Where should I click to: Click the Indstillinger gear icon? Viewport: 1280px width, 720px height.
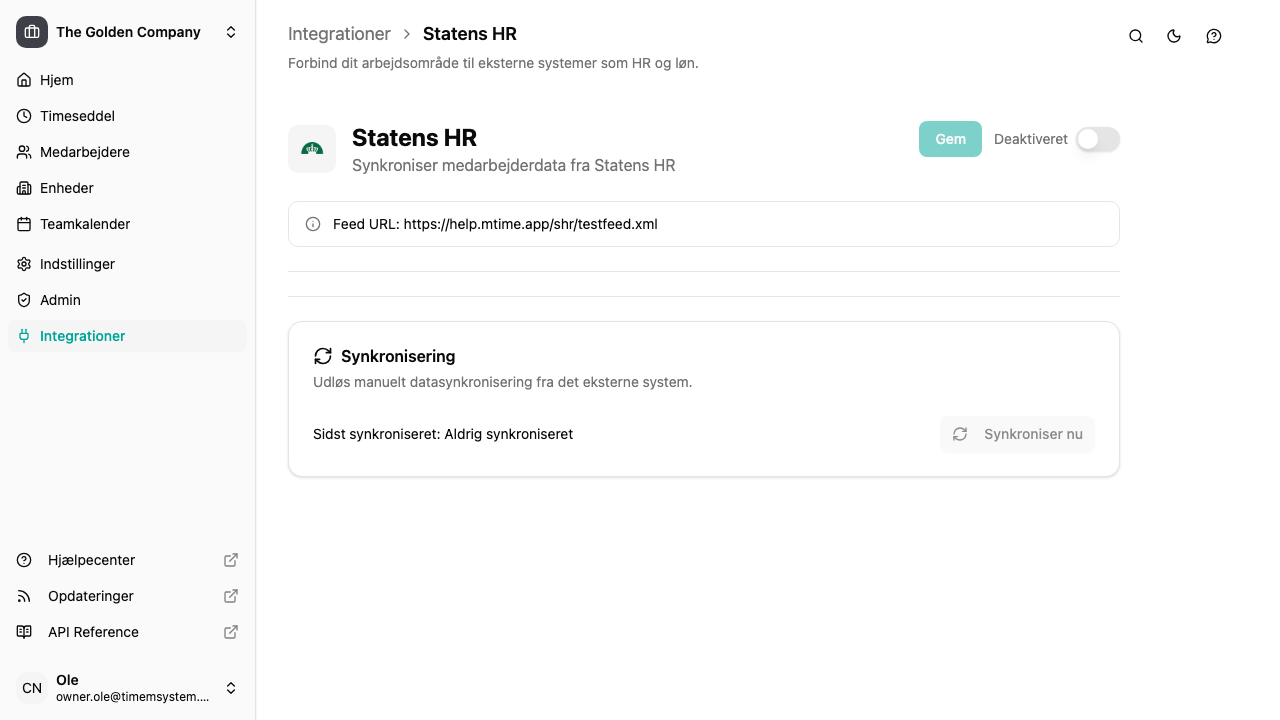(x=24, y=264)
